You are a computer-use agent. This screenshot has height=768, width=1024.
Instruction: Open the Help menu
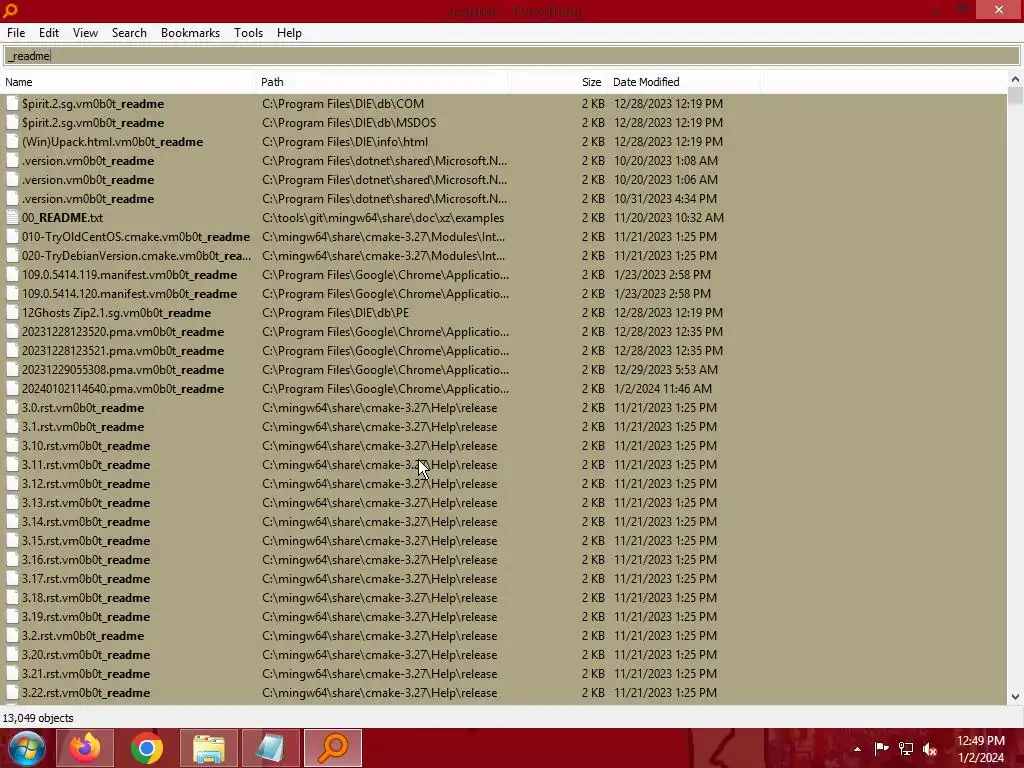pyautogui.click(x=289, y=33)
